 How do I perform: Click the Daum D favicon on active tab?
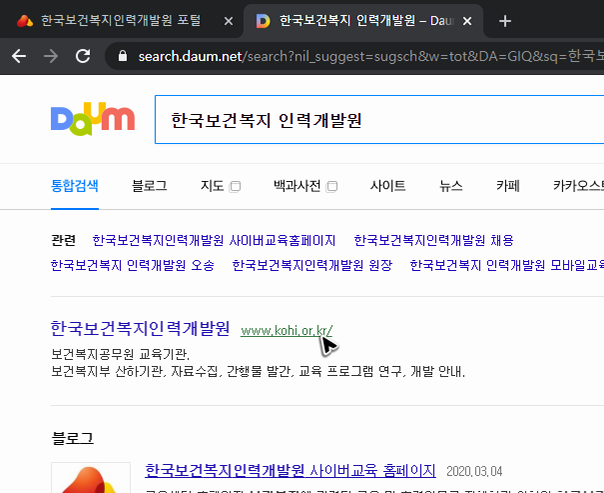[x=263, y=21]
